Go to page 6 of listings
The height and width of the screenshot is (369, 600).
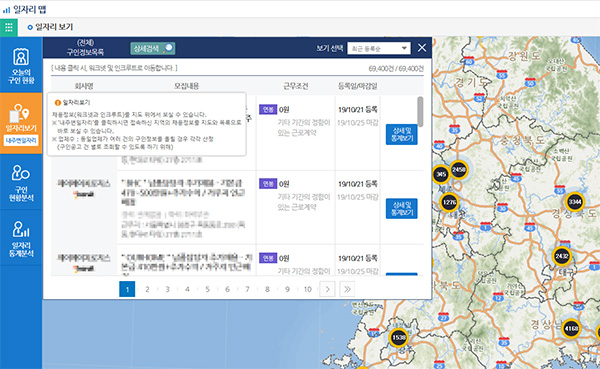[227, 289]
